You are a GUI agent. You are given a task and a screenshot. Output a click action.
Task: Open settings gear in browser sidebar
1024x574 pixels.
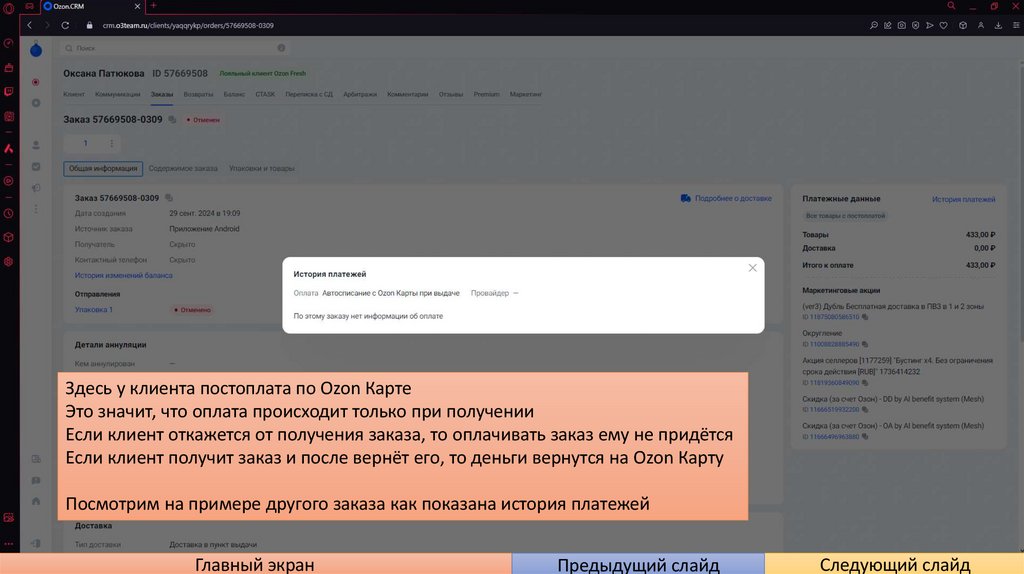click(8, 261)
